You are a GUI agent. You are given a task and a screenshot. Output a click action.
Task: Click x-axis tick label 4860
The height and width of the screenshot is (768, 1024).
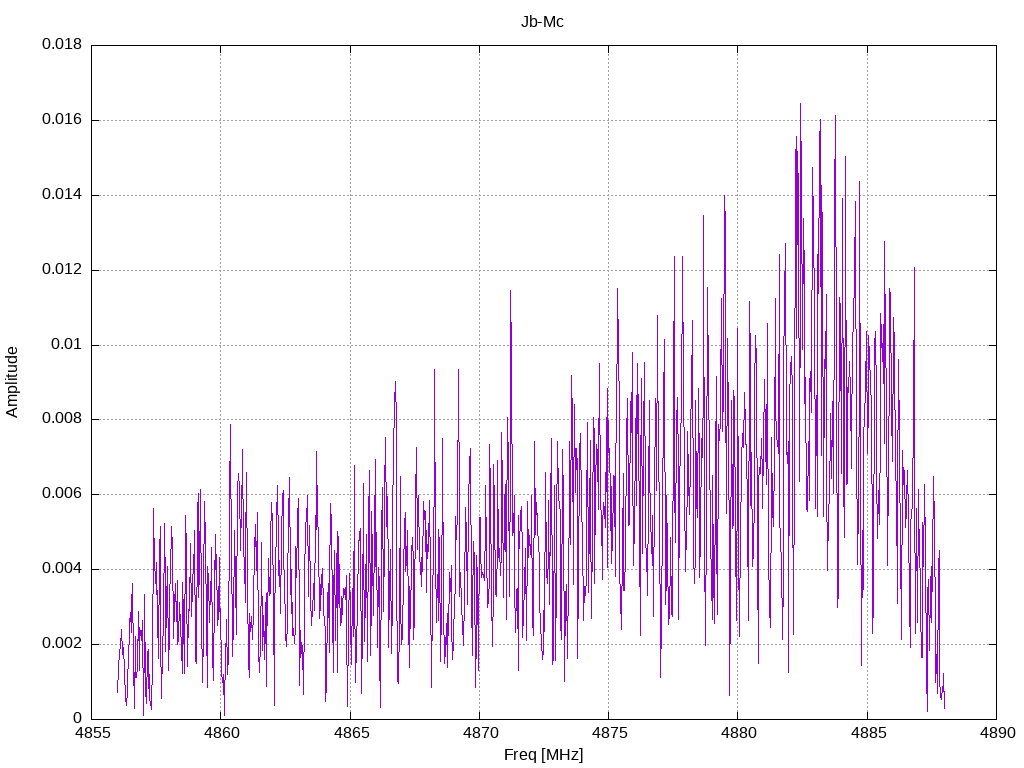(x=221, y=733)
